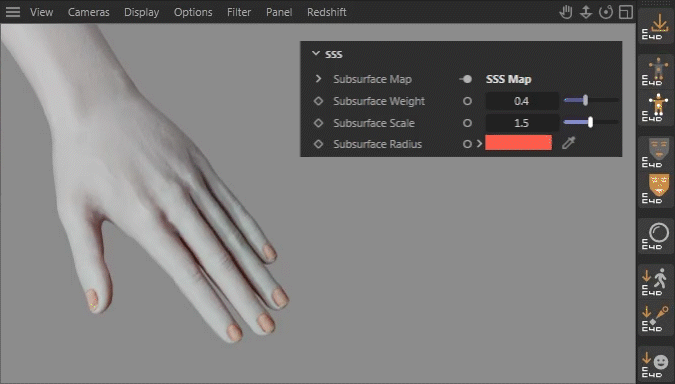
Task: Open the Cameras menu
Action: pos(89,12)
